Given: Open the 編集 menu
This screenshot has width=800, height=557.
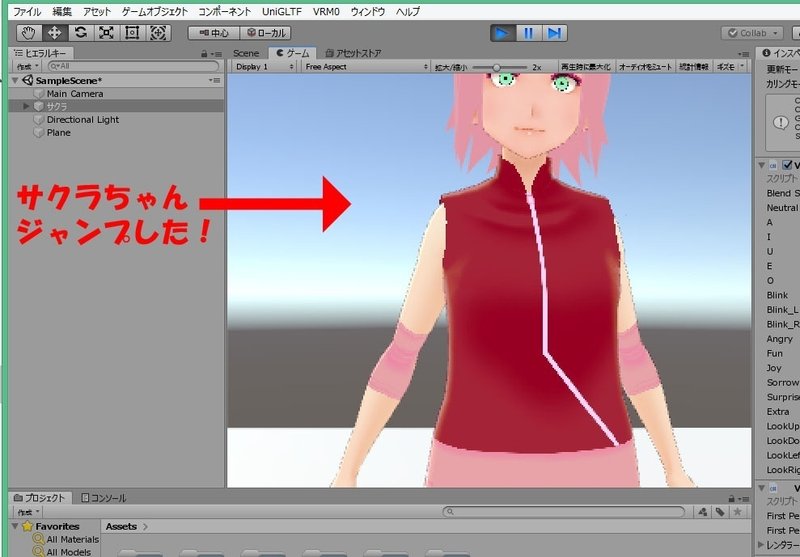Looking at the screenshot, I should click(x=62, y=11).
